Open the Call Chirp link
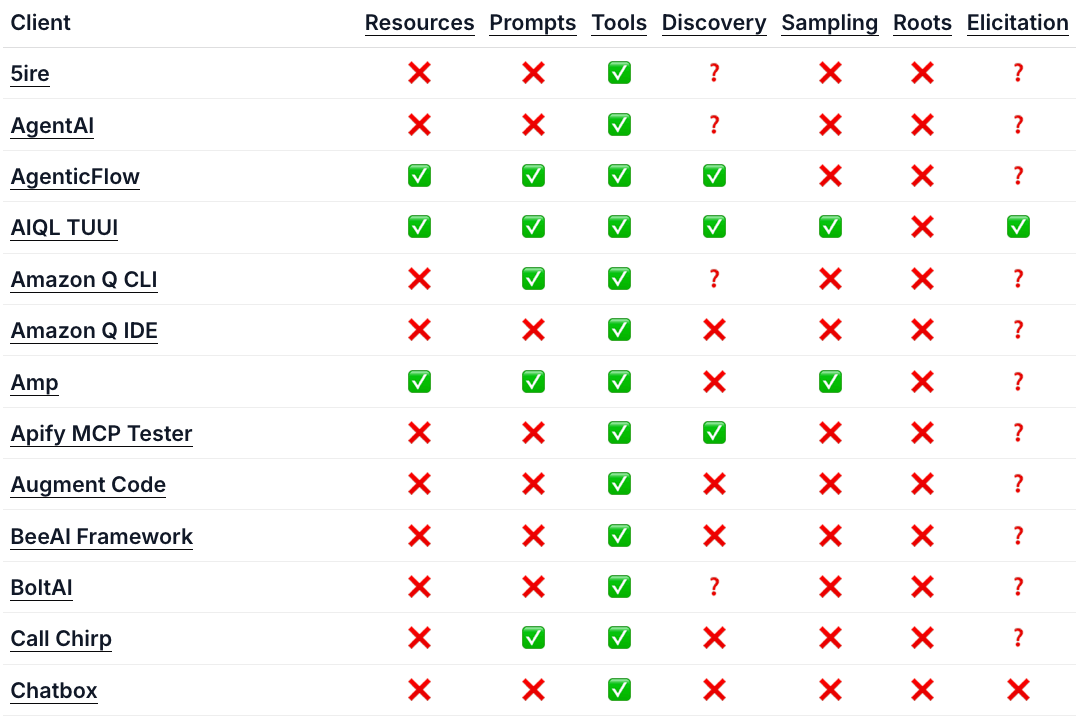This screenshot has height=716, width=1081. (61, 639)
